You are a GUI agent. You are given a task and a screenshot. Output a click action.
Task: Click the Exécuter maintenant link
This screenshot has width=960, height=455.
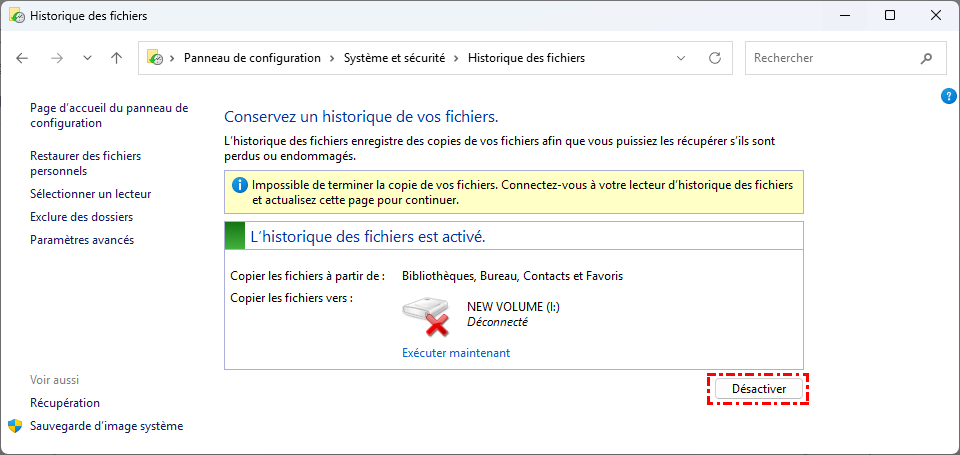pyautogui.click(x=455, y=353)
